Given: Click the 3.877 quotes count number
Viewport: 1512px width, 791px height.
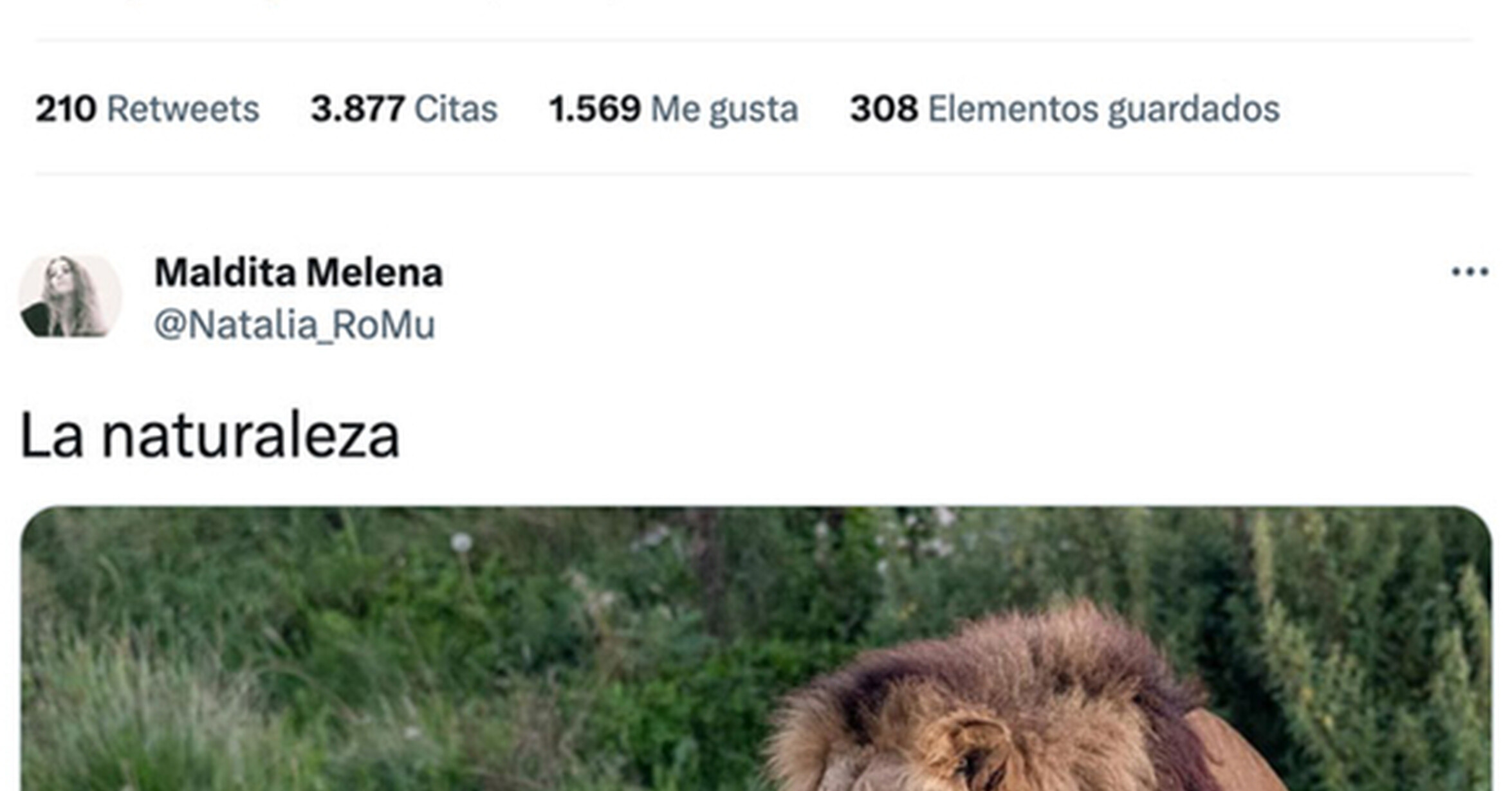Looking at the screenshot, I should click(358, 109).
